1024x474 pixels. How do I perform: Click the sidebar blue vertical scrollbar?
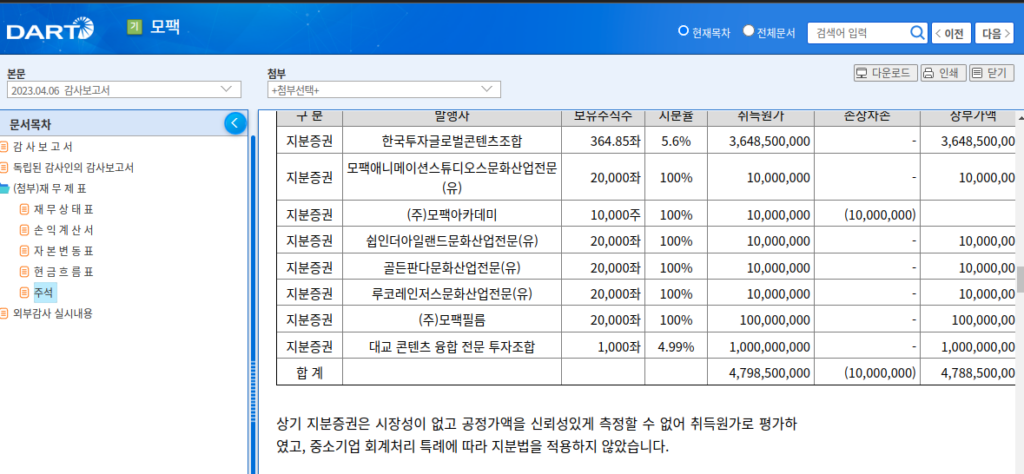tap(253, 304)
